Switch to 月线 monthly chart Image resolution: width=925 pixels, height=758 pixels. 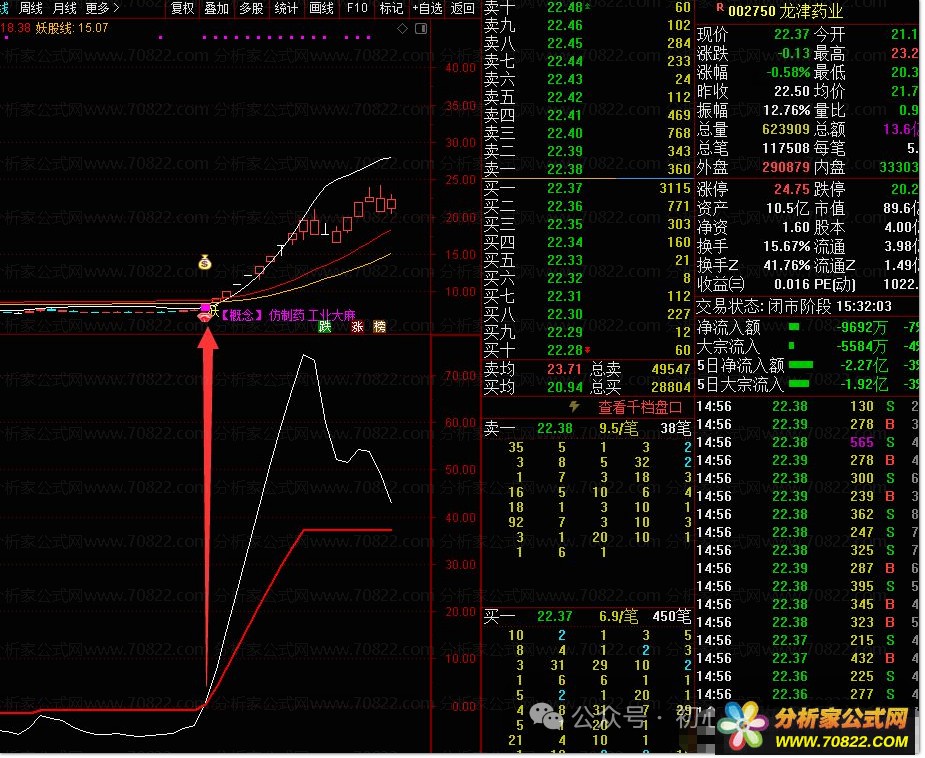coord(64,8)
